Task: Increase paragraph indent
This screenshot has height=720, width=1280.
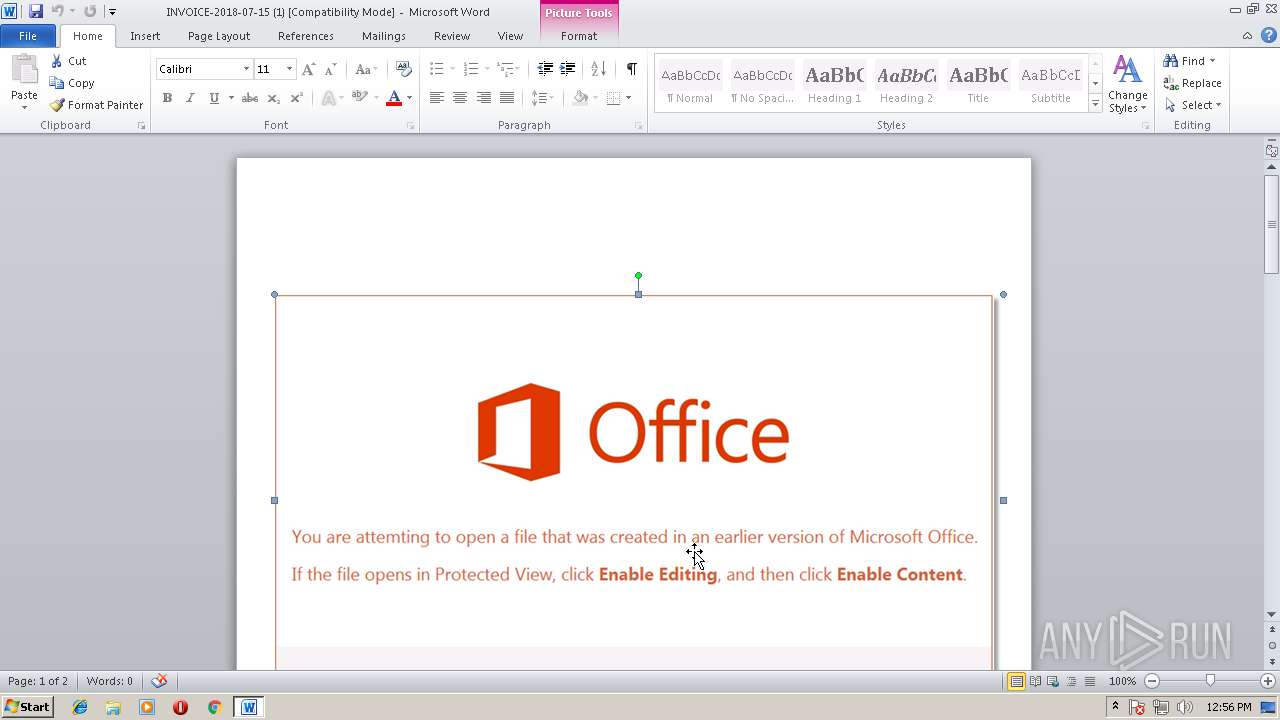Action: pyautogui.click(x=567, y=69)
